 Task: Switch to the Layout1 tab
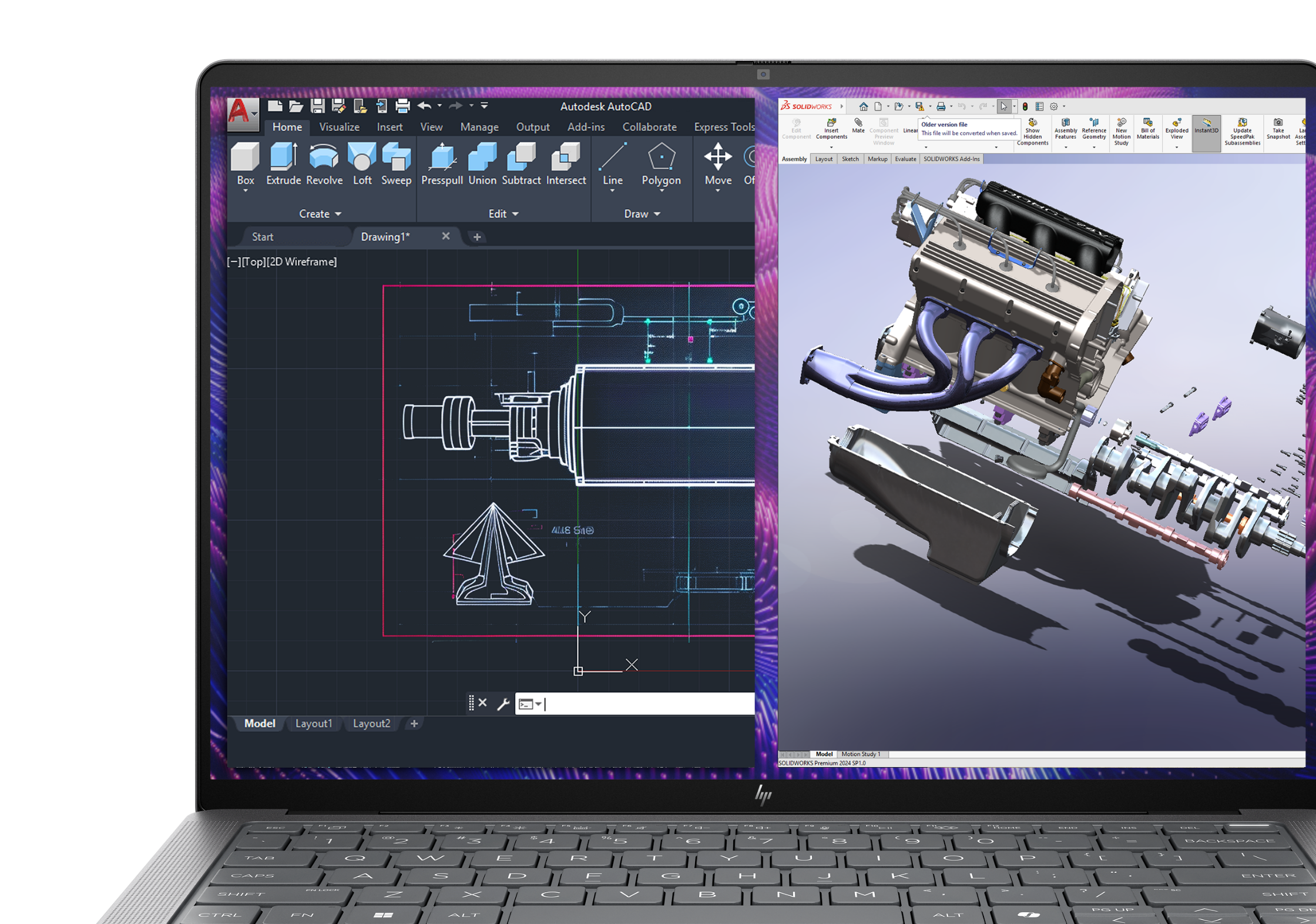(x=314, y=724)
